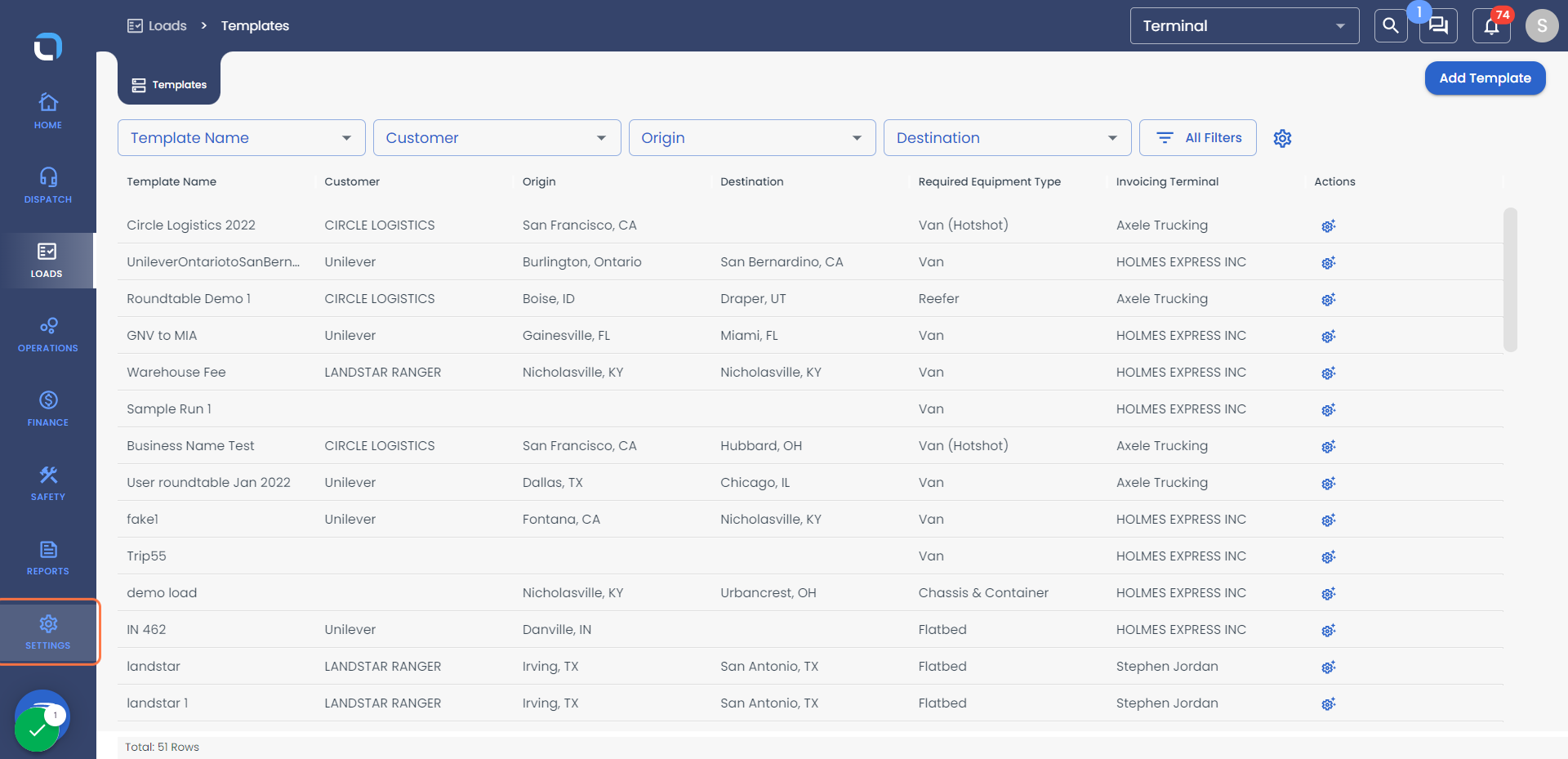
Task: Click the IN 462 template name
Action: point(146,630)
